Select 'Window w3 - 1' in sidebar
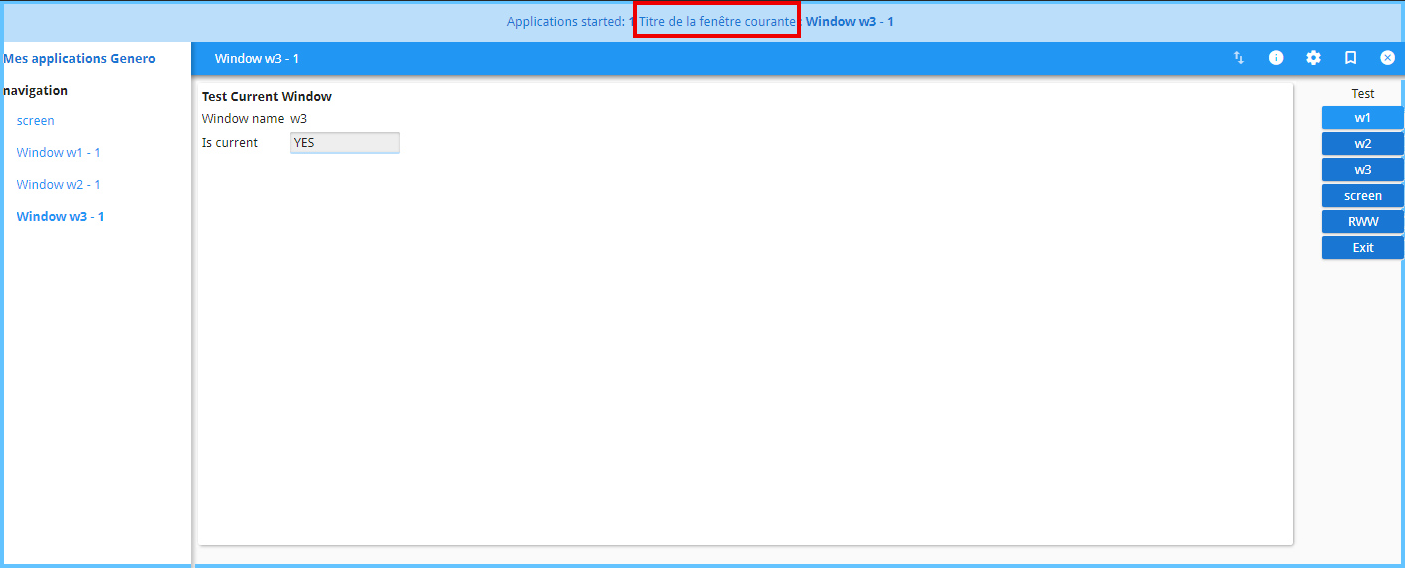Viewport: 1405px width, 568px height. click(60, 217)
